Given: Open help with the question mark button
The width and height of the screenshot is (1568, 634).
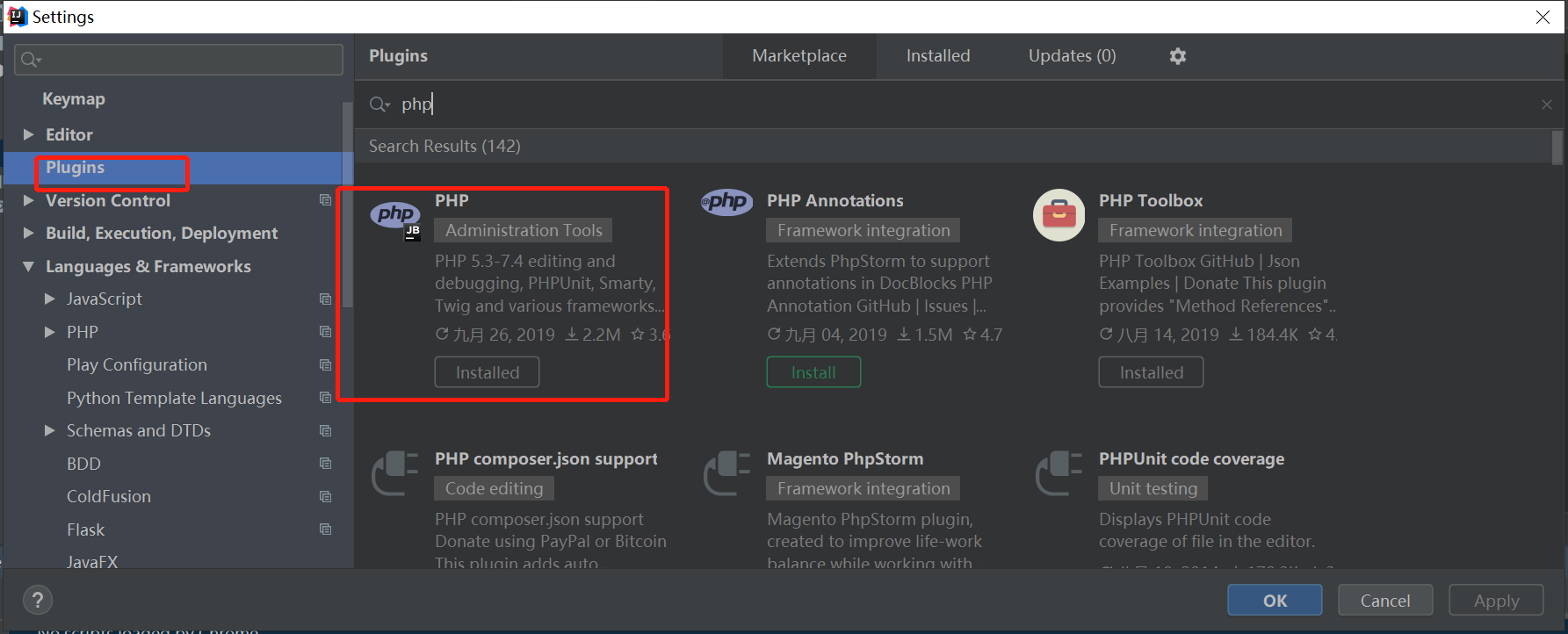Looking at the screenshot, I should [38, 600].
